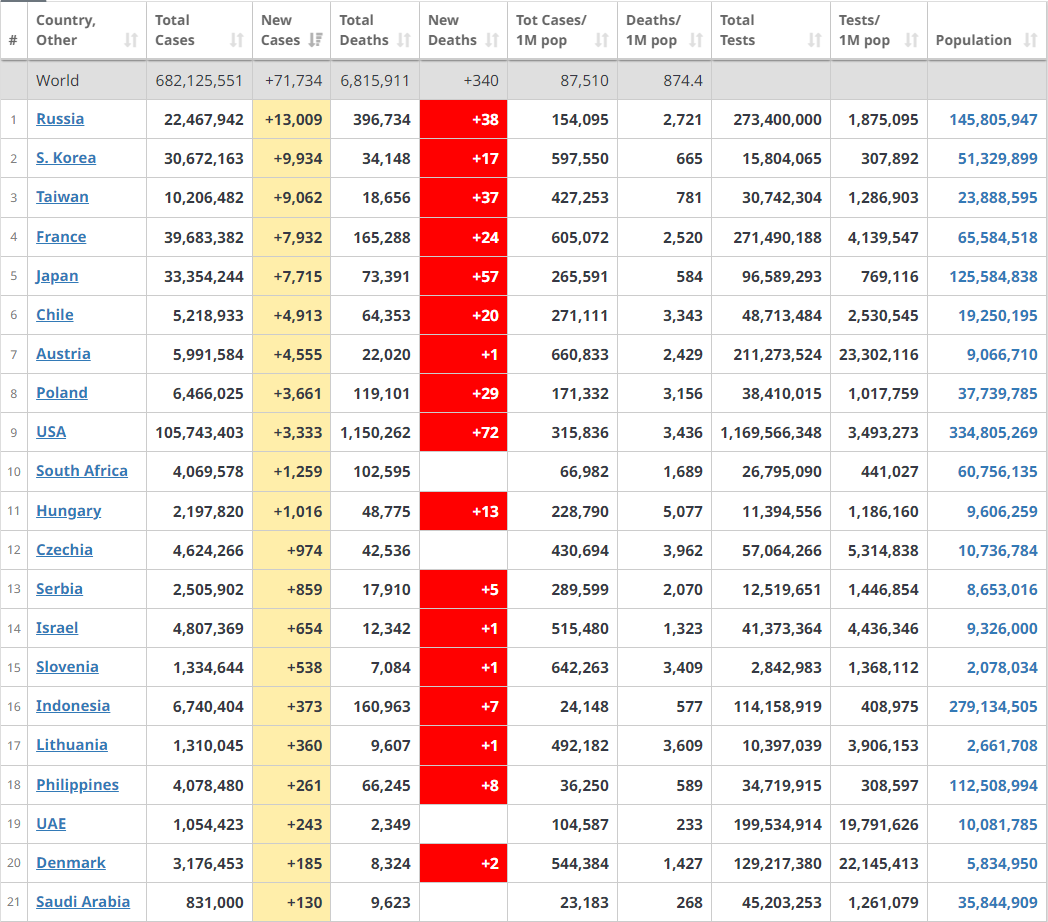Viewport: 1048px width, 922px height.
Task: Click Philippines population 112,508,994
Action: tap(993, 786)
